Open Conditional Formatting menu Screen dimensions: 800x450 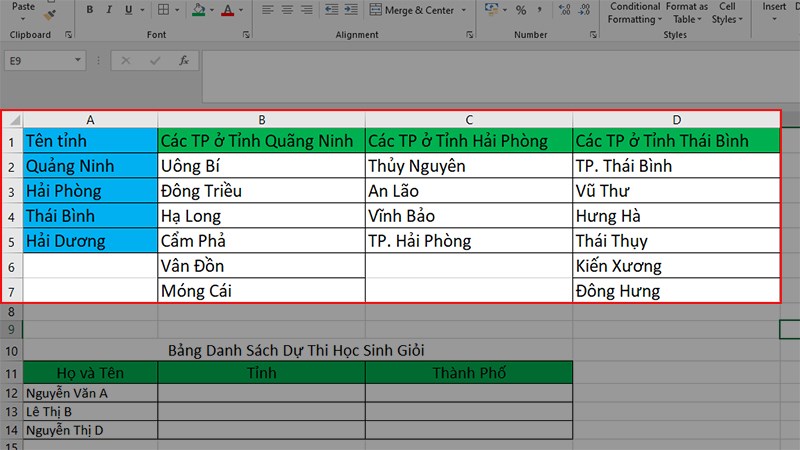pyautogui.click(x=635, y=13)
